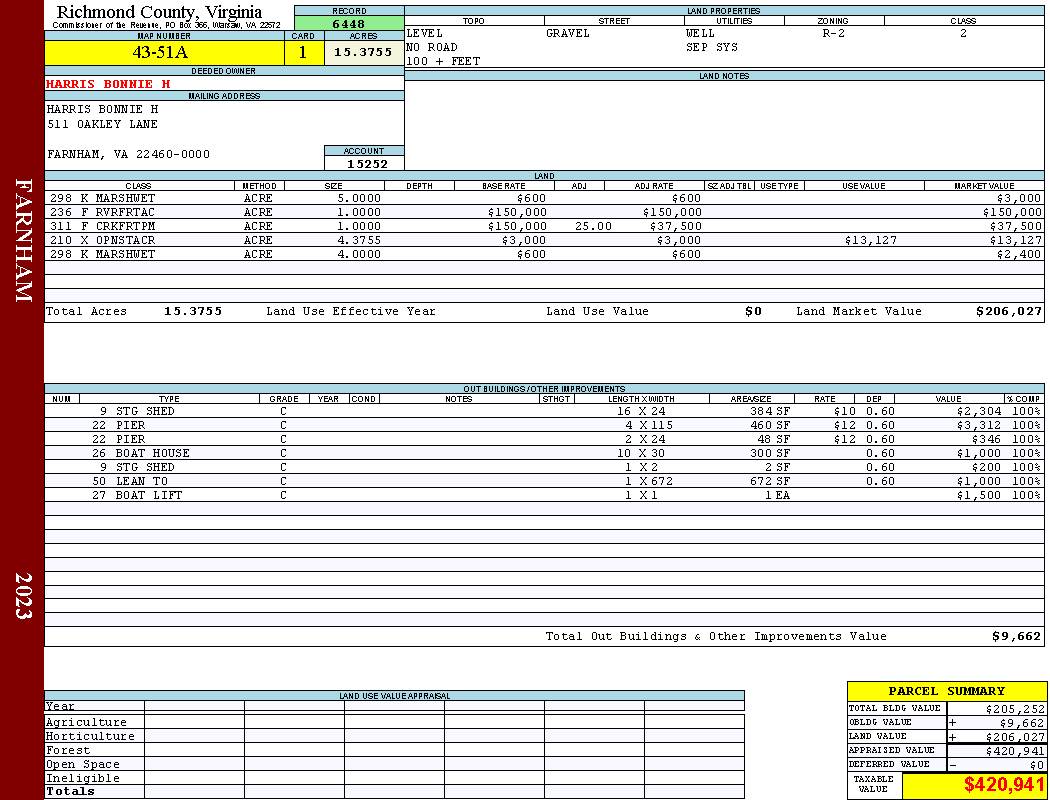Click PARCEL SUMMARY header
1050x800 pixels.
tap(946, 691)
